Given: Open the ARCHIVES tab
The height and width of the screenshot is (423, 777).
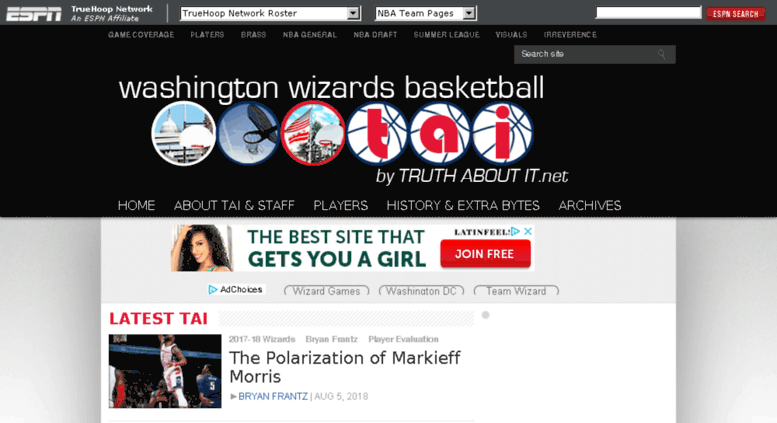Looking at the screenshot, I should click(590, 205).
